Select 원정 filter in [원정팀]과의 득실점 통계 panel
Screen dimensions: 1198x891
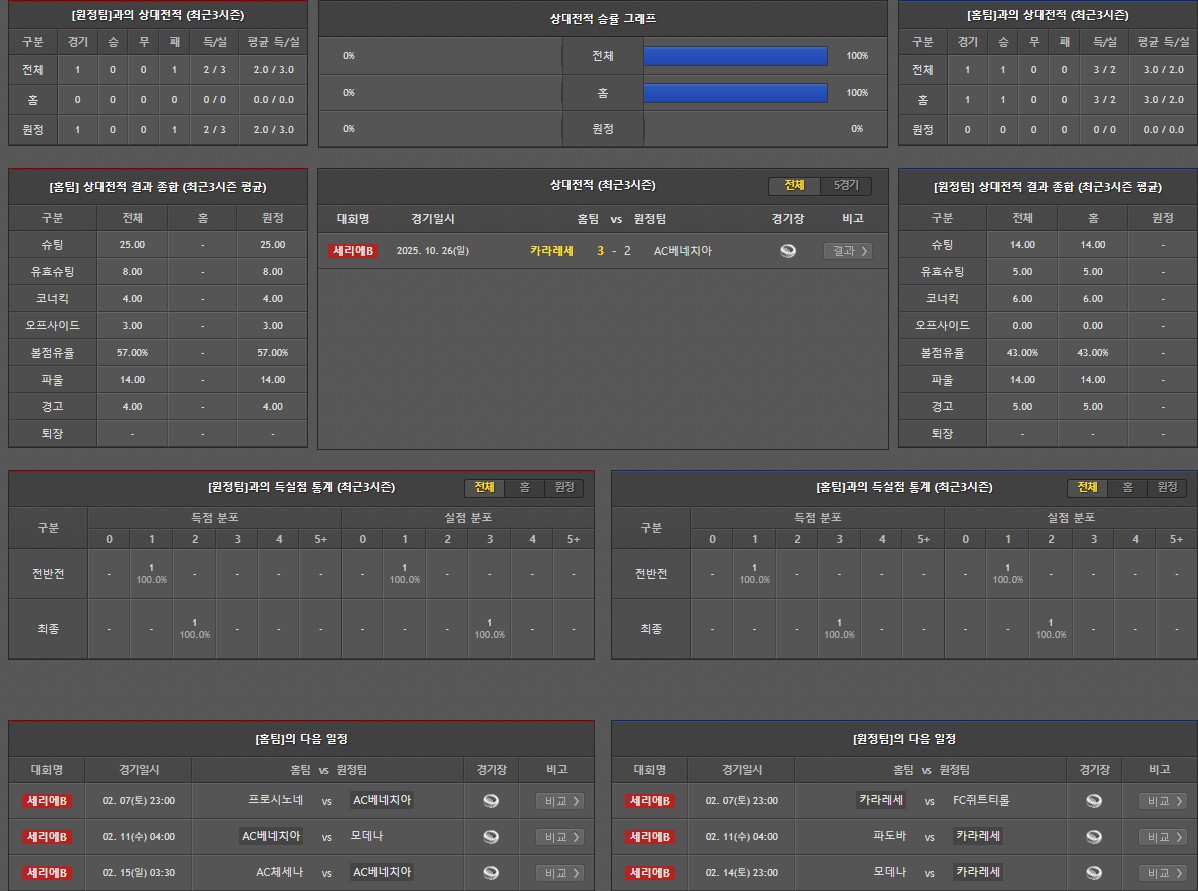(564, 487)
